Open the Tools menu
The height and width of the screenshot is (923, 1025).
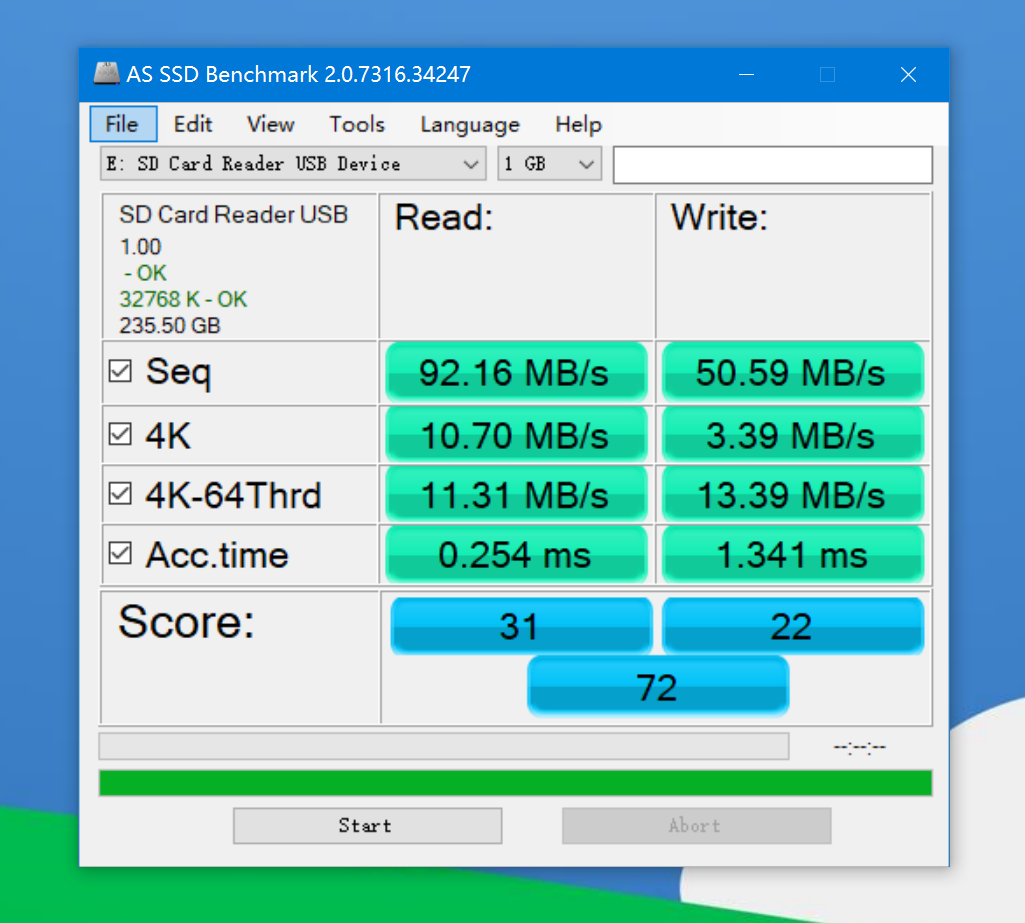coord(357,124)
